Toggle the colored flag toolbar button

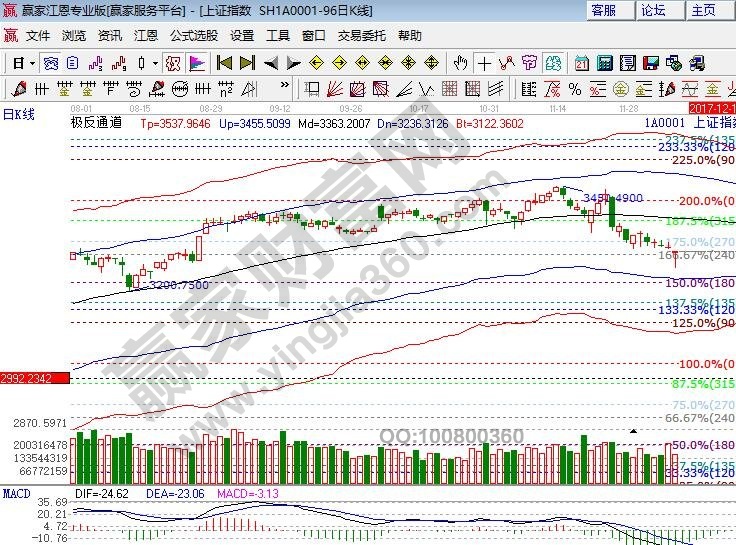pyautogui.click(x=197, y=63)
